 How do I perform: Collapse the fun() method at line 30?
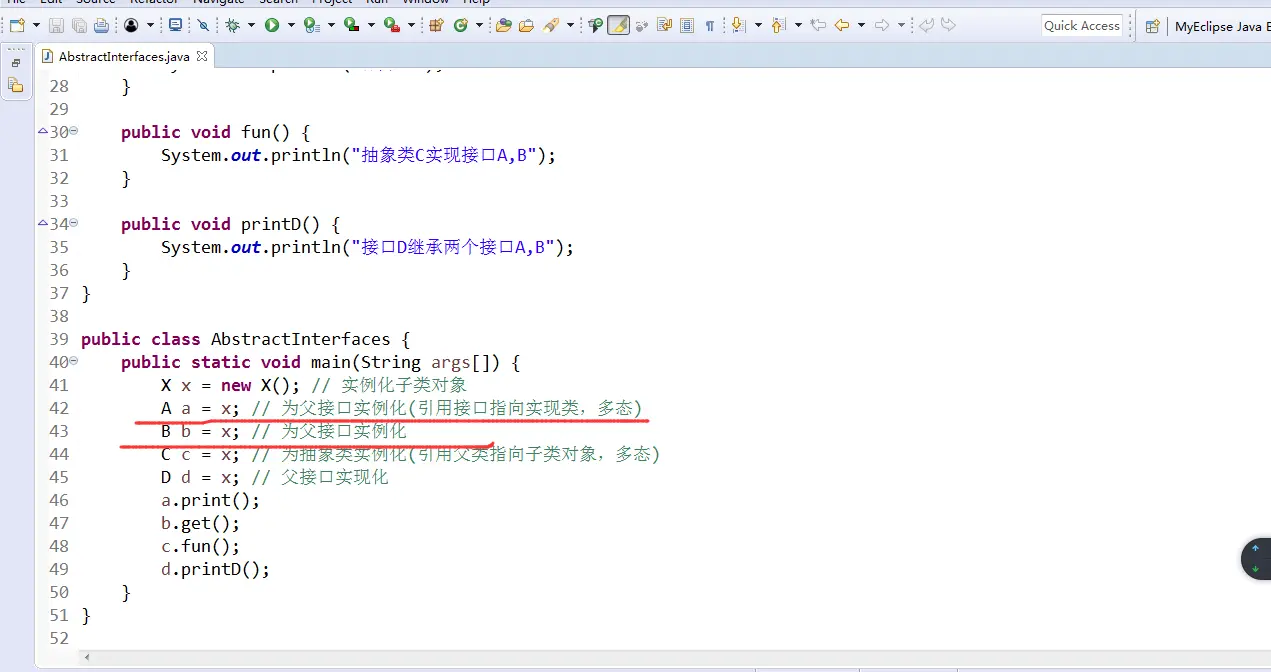pos(74,132)
